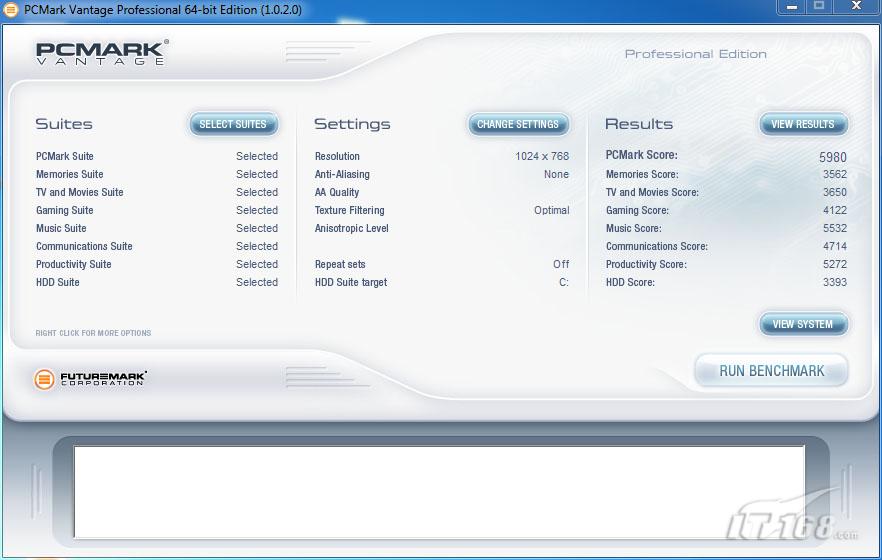
Task: Maximize the PCMark Vantage window
Action: click(x=819, y=7)
